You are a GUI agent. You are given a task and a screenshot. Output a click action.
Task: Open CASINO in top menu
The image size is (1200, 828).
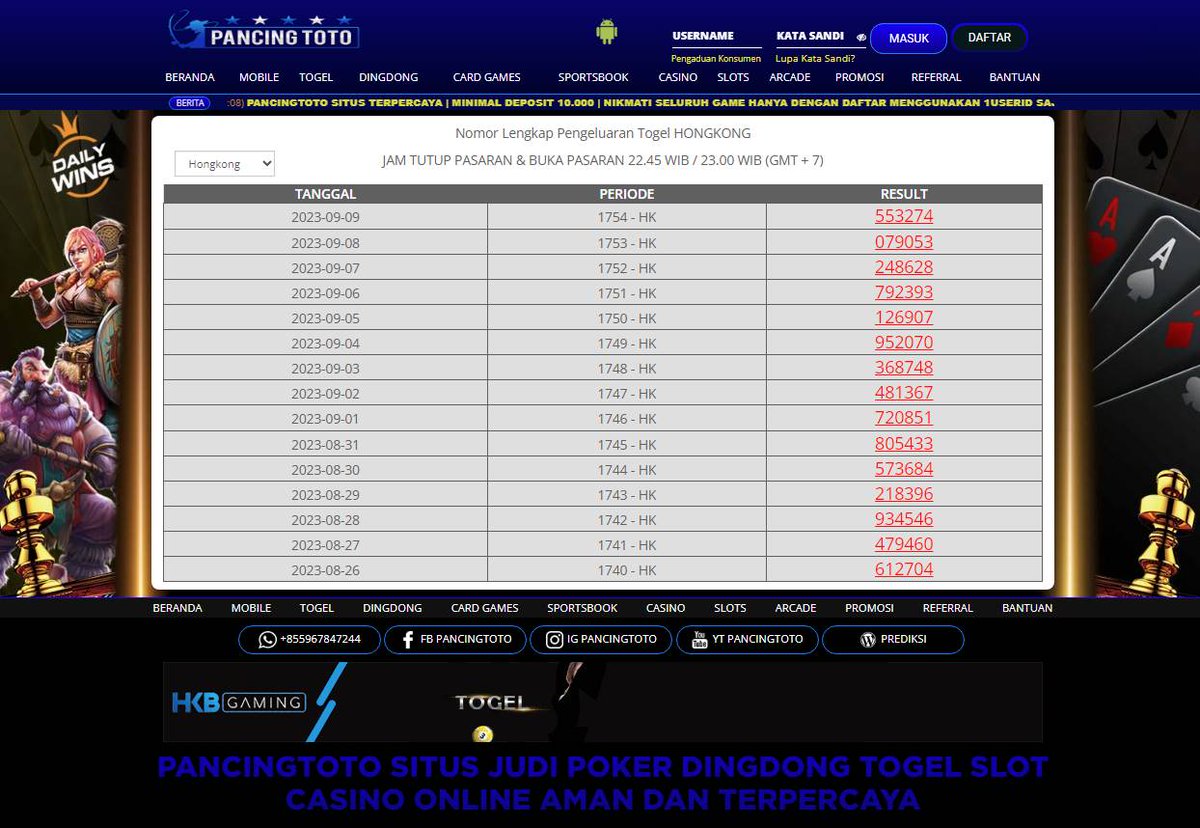[x=678, y=77]
